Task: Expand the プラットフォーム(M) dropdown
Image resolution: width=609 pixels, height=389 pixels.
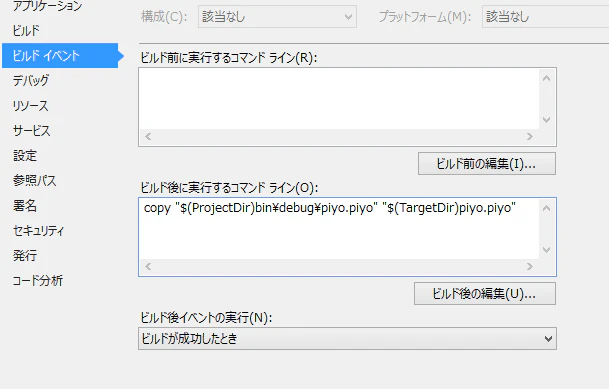Action: [545, 17]
